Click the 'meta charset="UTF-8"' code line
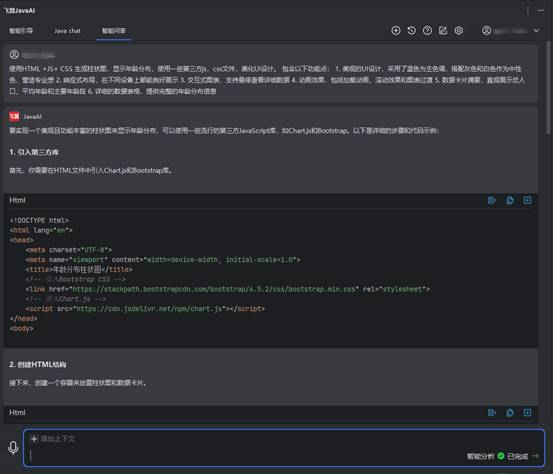 (69, 250)
